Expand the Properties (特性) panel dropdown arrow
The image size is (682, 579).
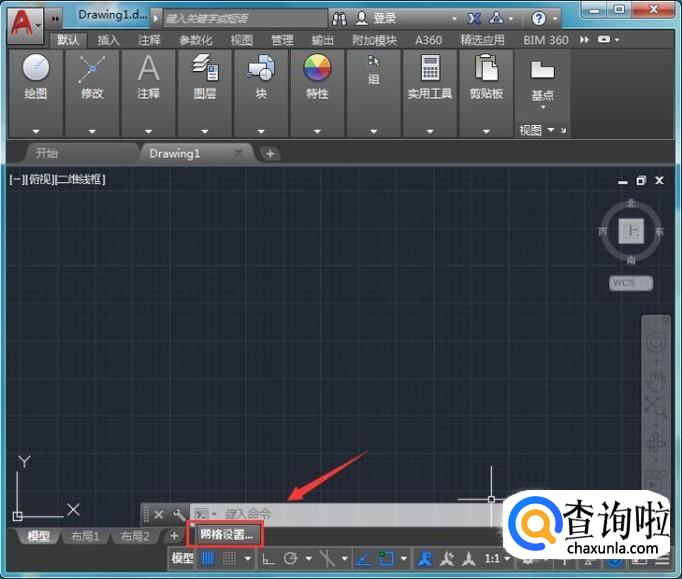coord(317,131)
